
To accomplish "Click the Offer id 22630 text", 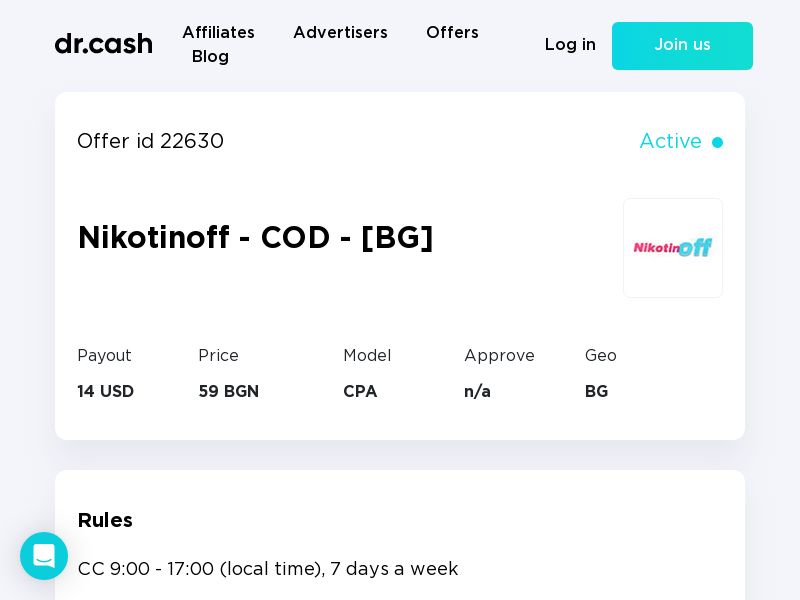I will tap(150, 142).
